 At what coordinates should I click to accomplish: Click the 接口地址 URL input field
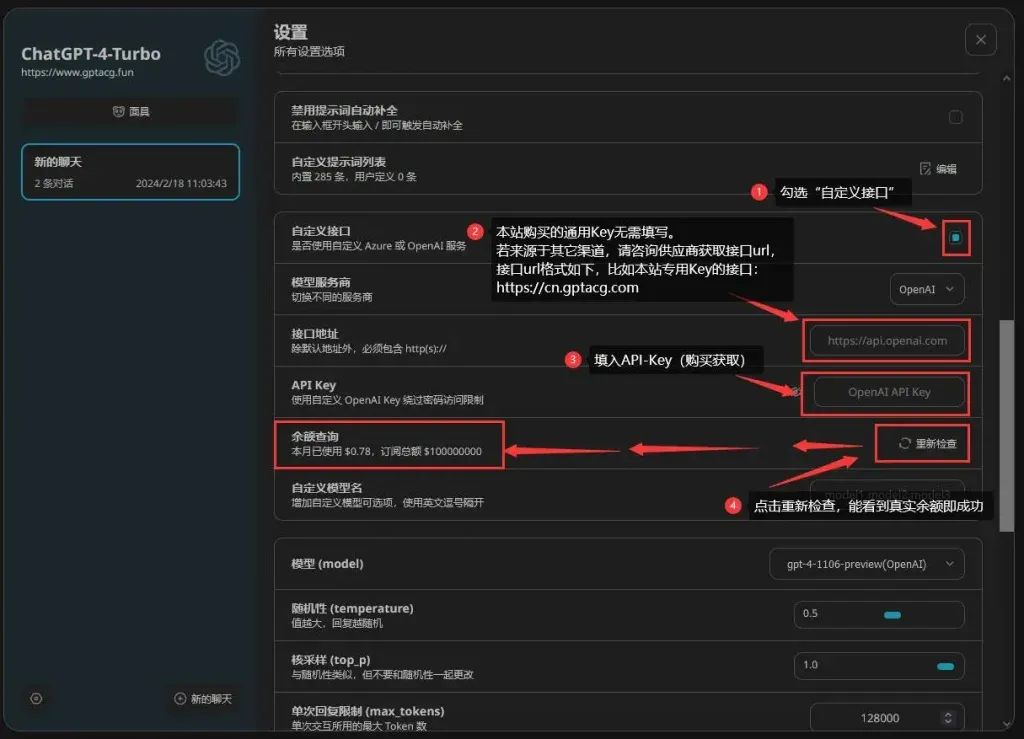click(x=886, y=341)
